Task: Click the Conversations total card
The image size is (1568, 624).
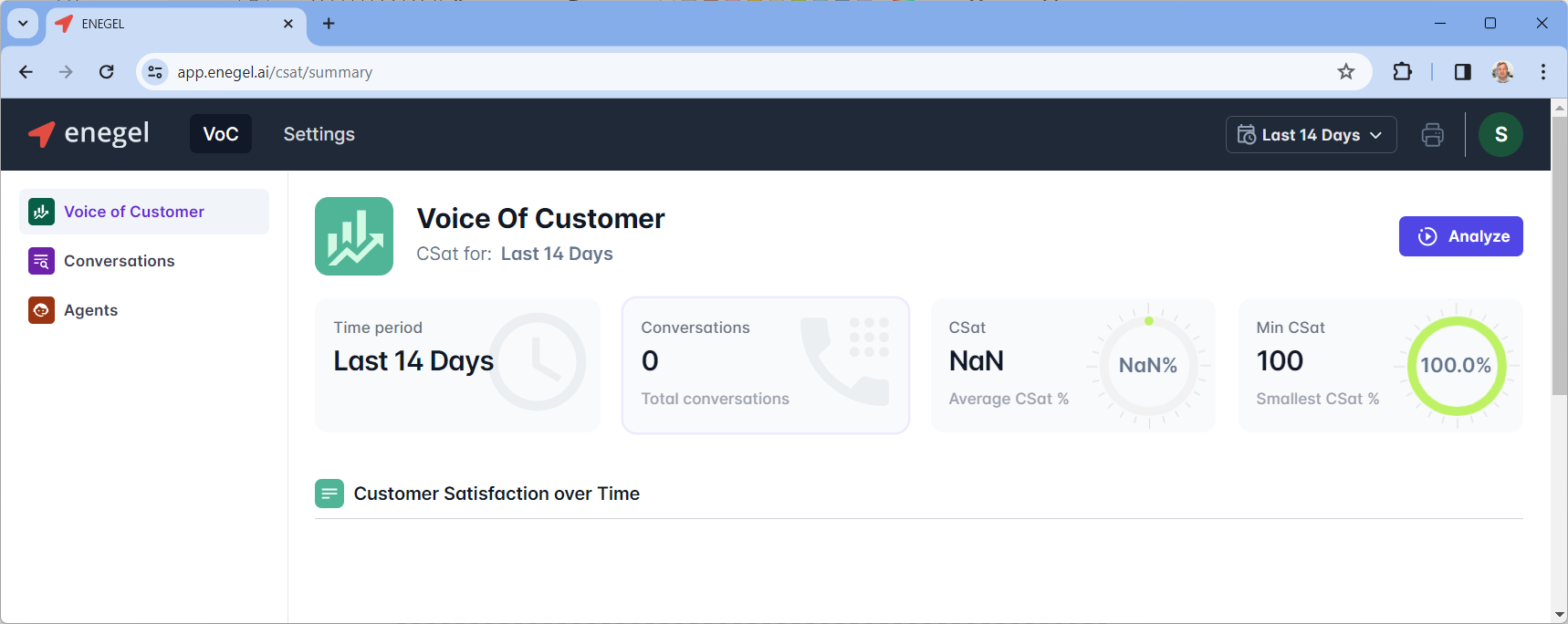Action: [x=765, y=365]
